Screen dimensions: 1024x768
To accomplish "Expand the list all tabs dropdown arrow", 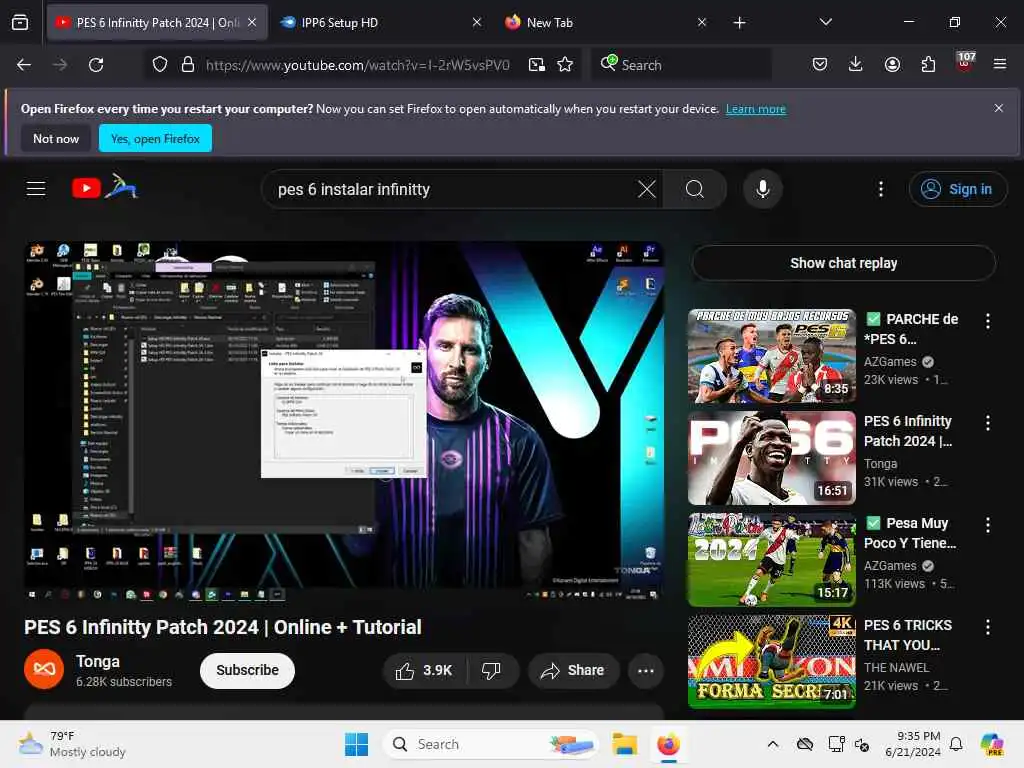I will [825, 22].
